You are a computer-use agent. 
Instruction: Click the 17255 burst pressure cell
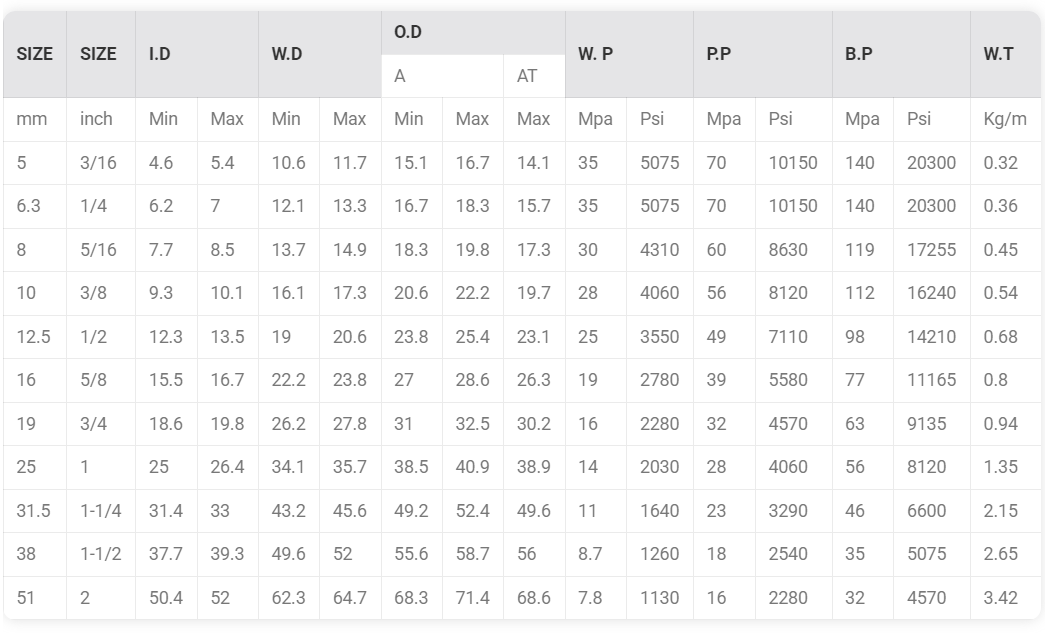pos(932,250)
